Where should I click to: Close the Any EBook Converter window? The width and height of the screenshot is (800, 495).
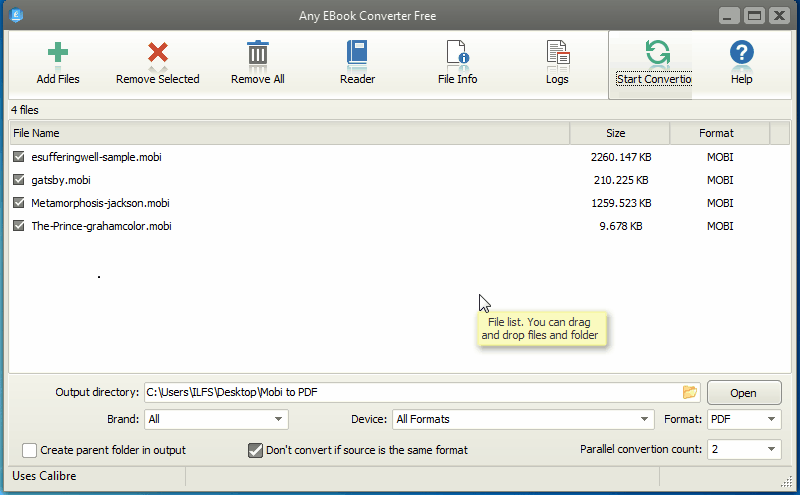point(780,16)
